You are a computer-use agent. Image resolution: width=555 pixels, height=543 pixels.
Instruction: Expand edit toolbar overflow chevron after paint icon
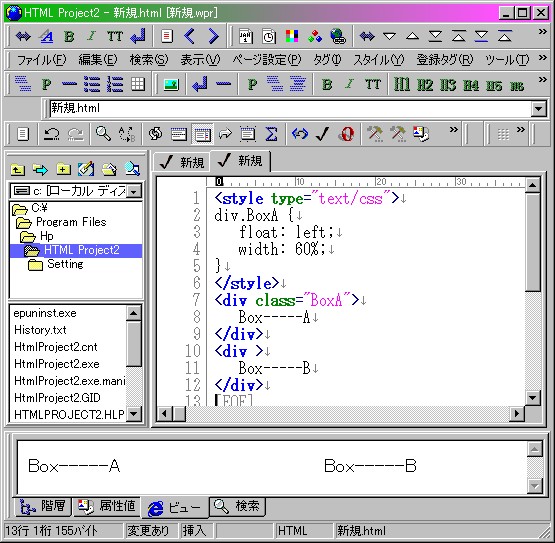pos(453,130)
